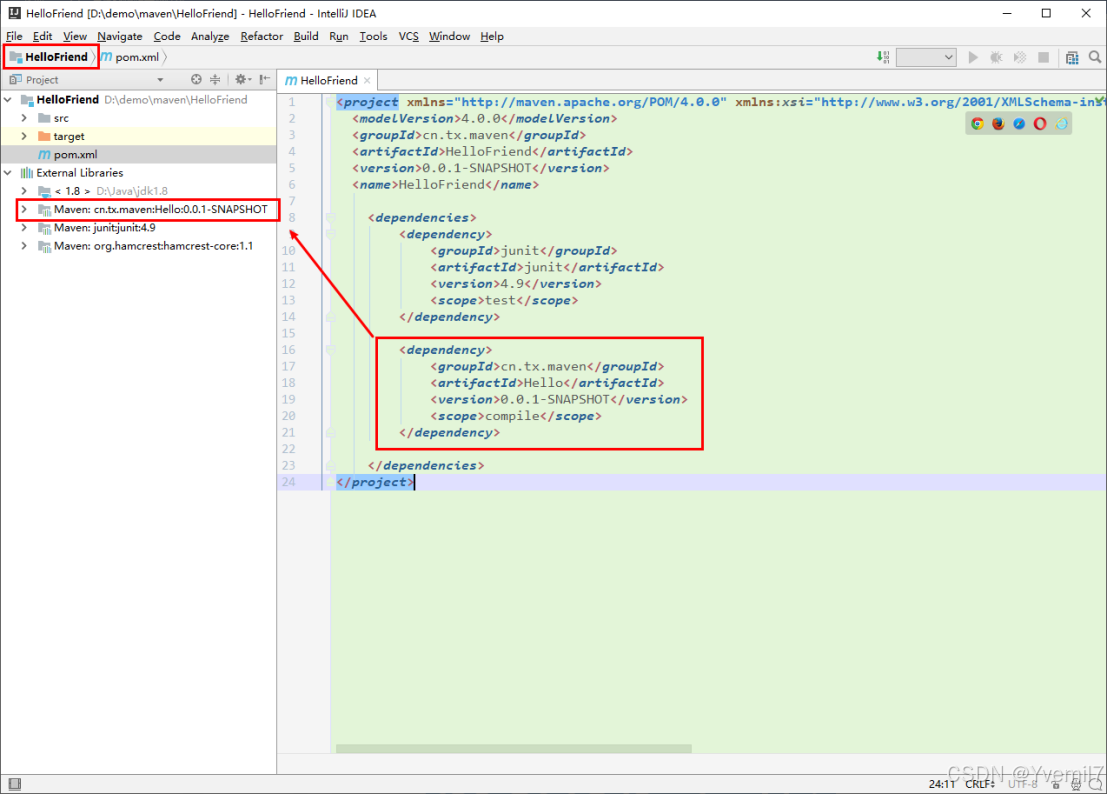Open pom.xml in Internet Explorer
The width and height of the screenshot is (1108, 794).
1061,124
